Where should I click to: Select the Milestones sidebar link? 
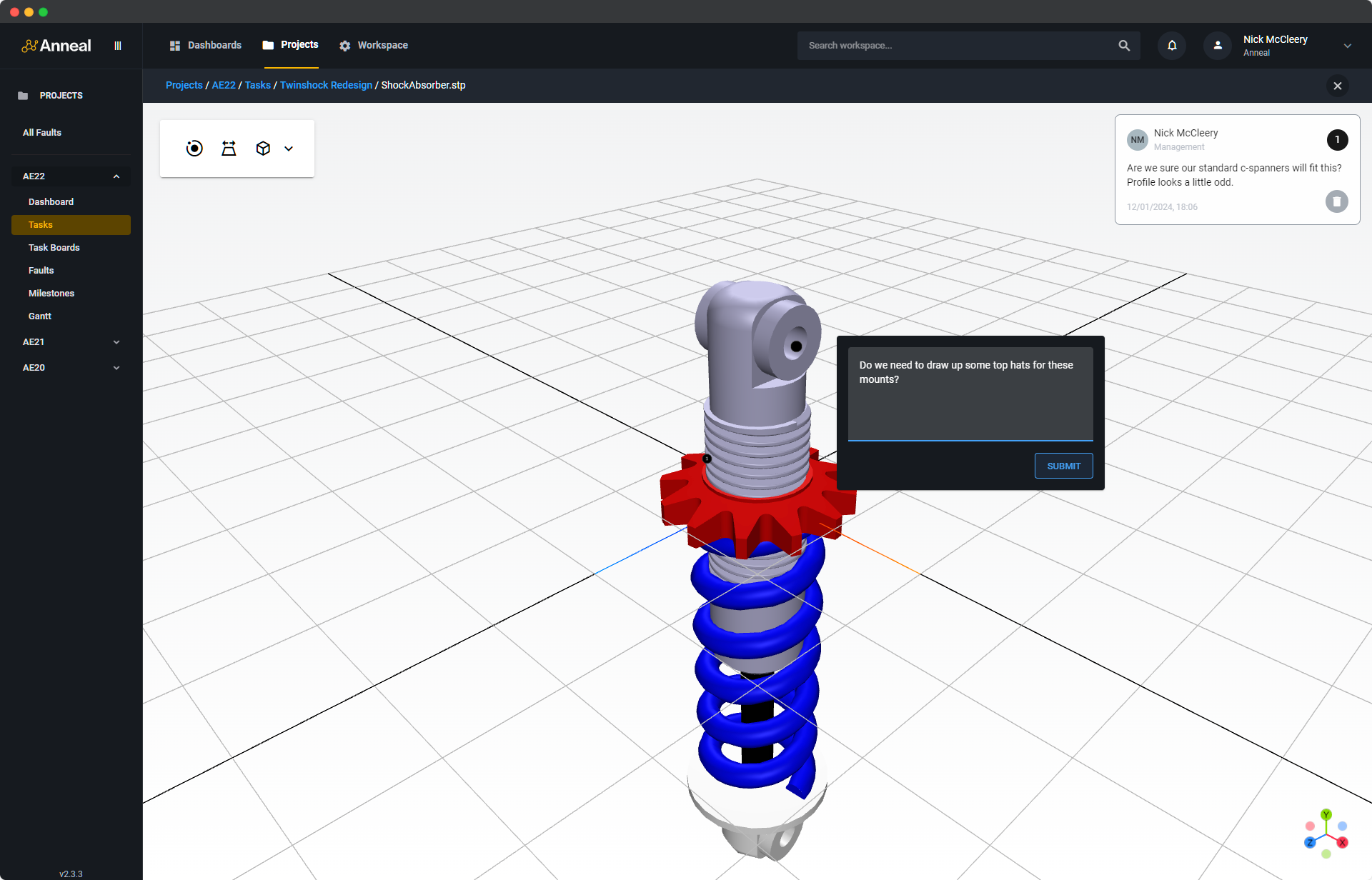pyautogui.click(x=52, y=293)
